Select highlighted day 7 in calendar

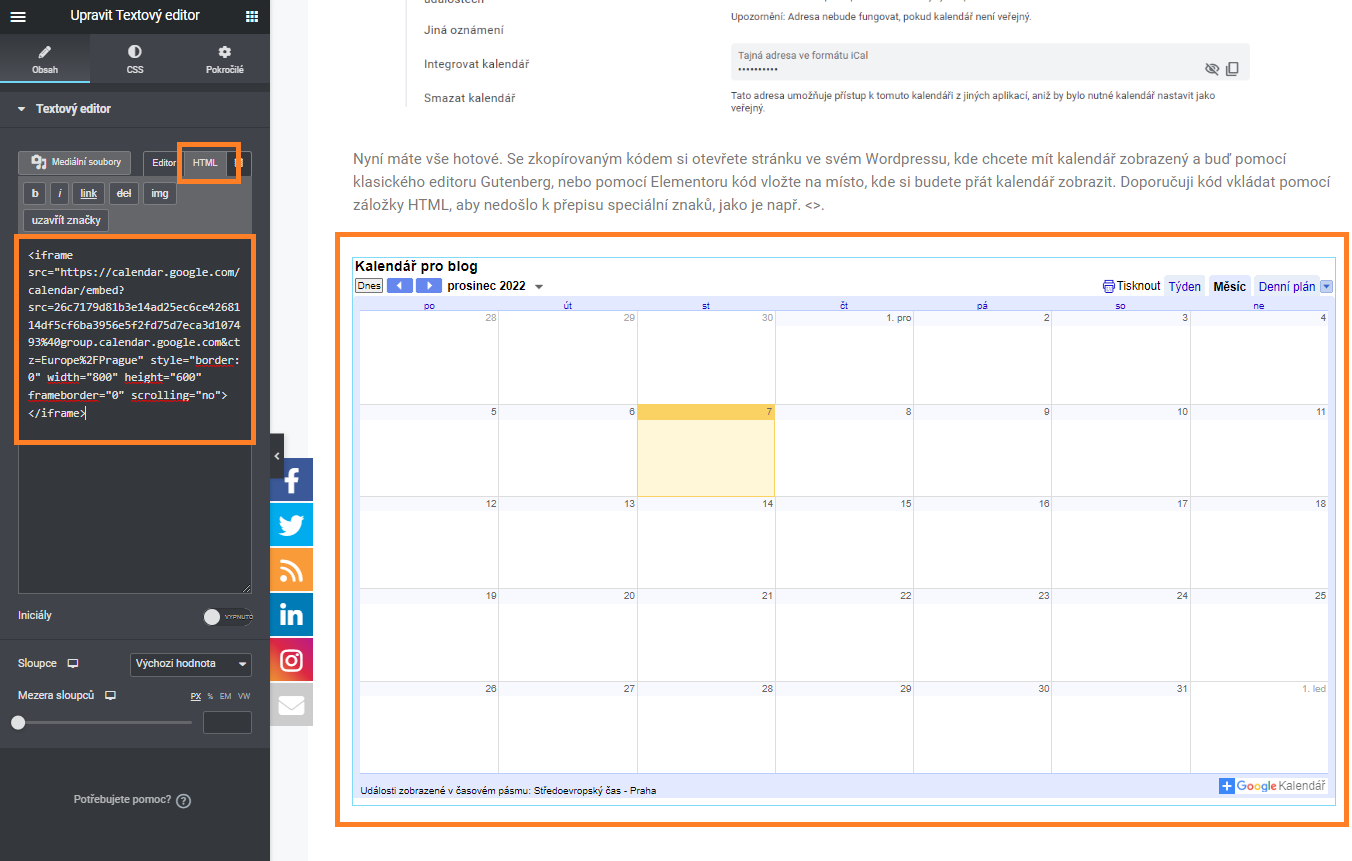click(706, 450)
